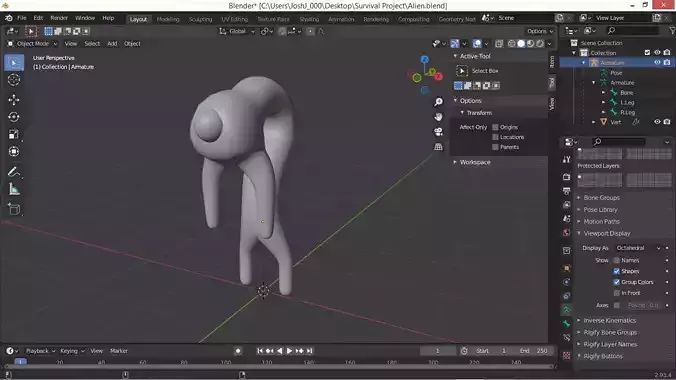This screenshot has width=676, height=380.
Task: Click the timeline horizontal scrollbar
Action: [278, 367]
